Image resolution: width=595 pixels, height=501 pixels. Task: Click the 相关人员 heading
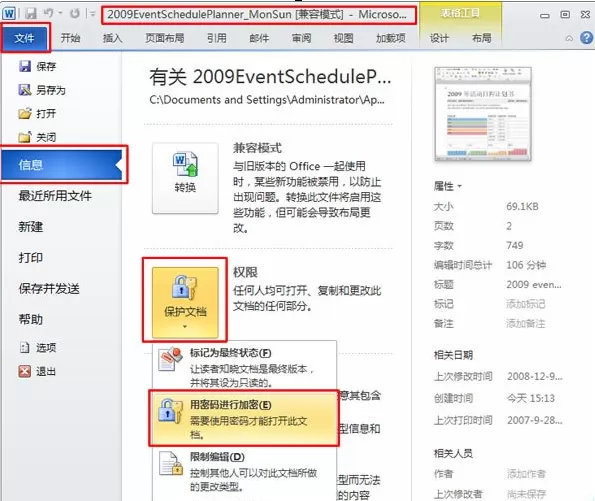pyautogui.click(x=453, y=453)
